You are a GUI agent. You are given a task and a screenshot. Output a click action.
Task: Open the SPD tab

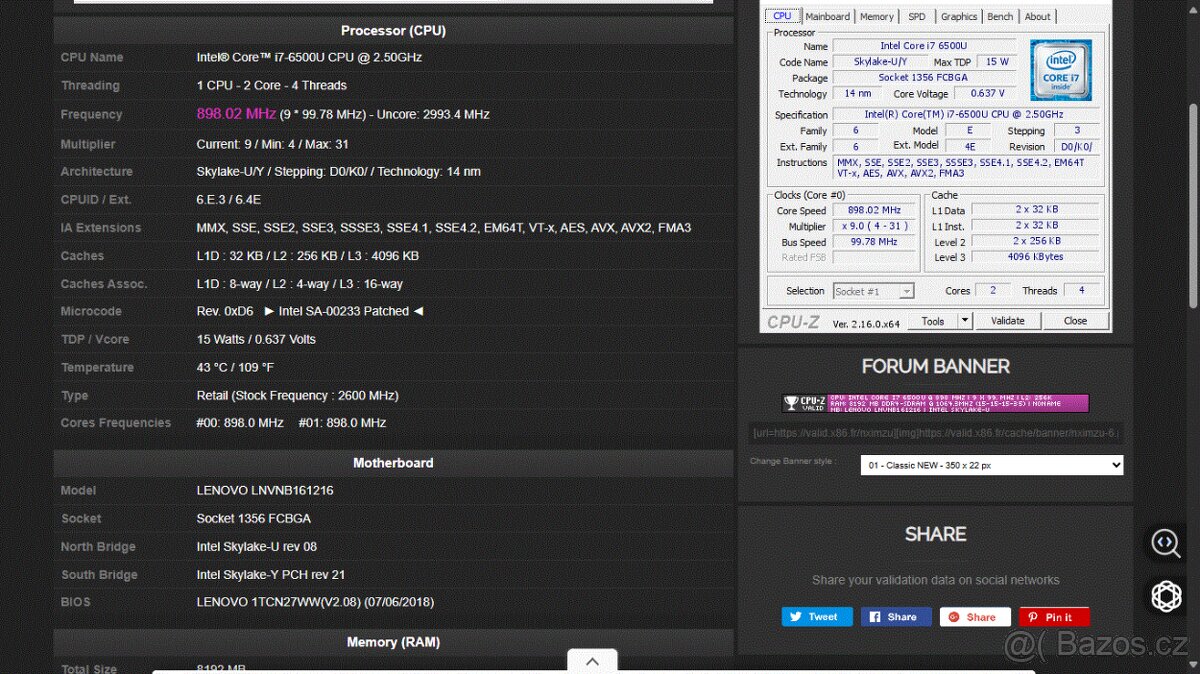point(916,16)
